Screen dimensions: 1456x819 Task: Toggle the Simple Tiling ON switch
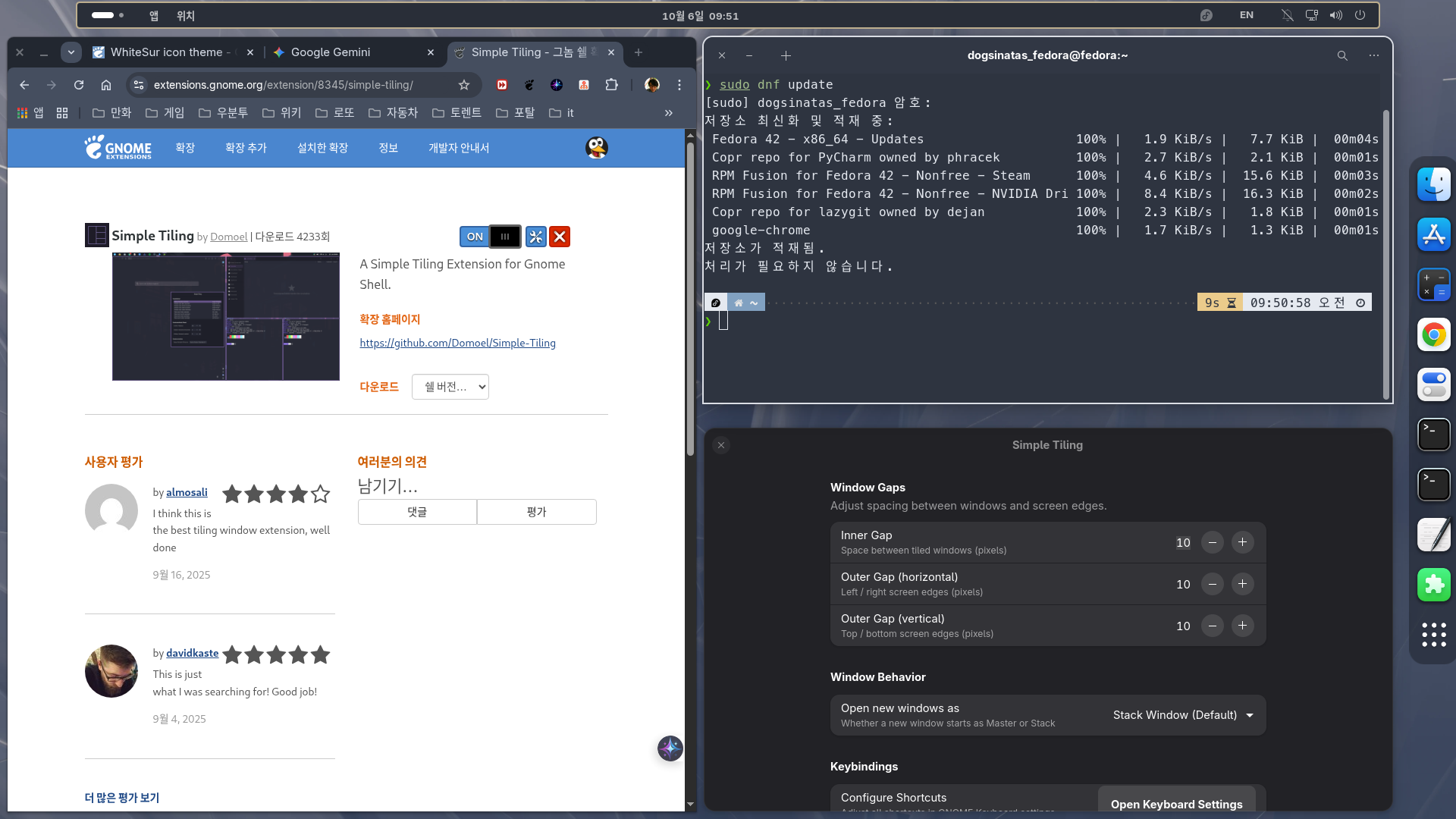click(x=490, y=237)
